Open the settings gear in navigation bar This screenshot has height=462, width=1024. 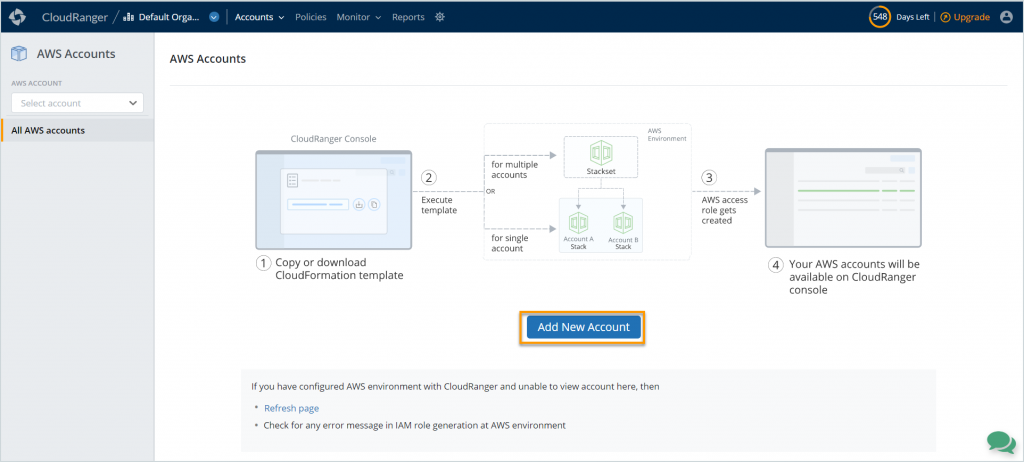point(440,17)
